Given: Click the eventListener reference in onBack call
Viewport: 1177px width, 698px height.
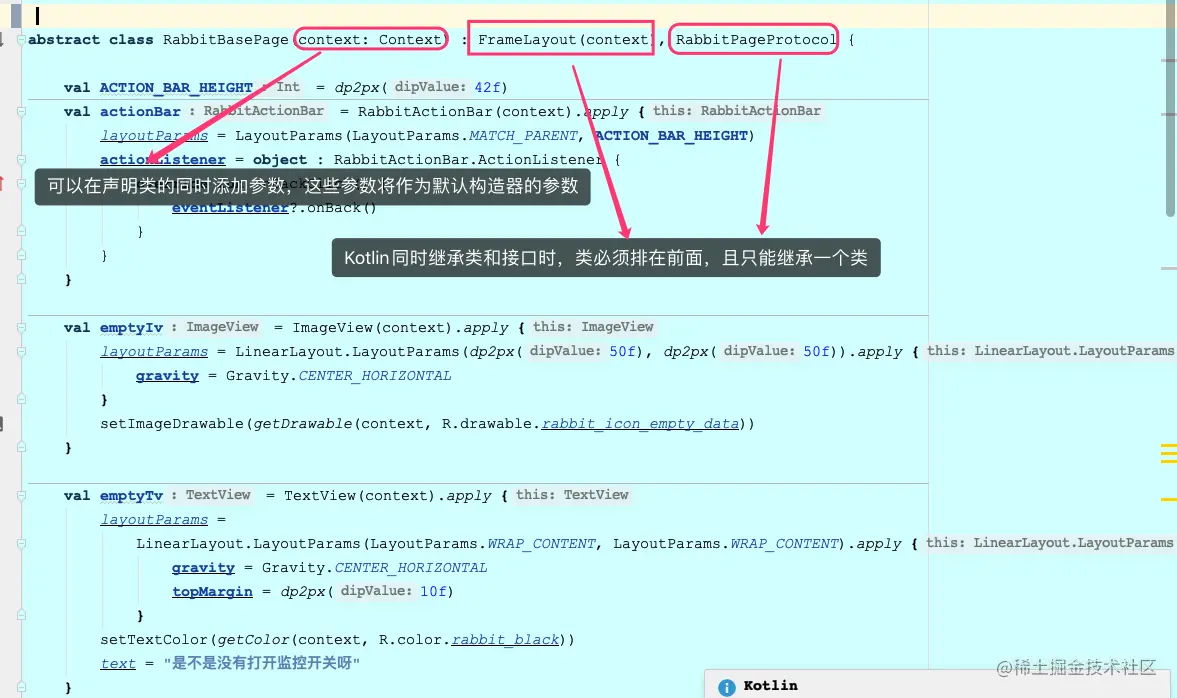Looking at the screenshot, I should pos(230,208).
